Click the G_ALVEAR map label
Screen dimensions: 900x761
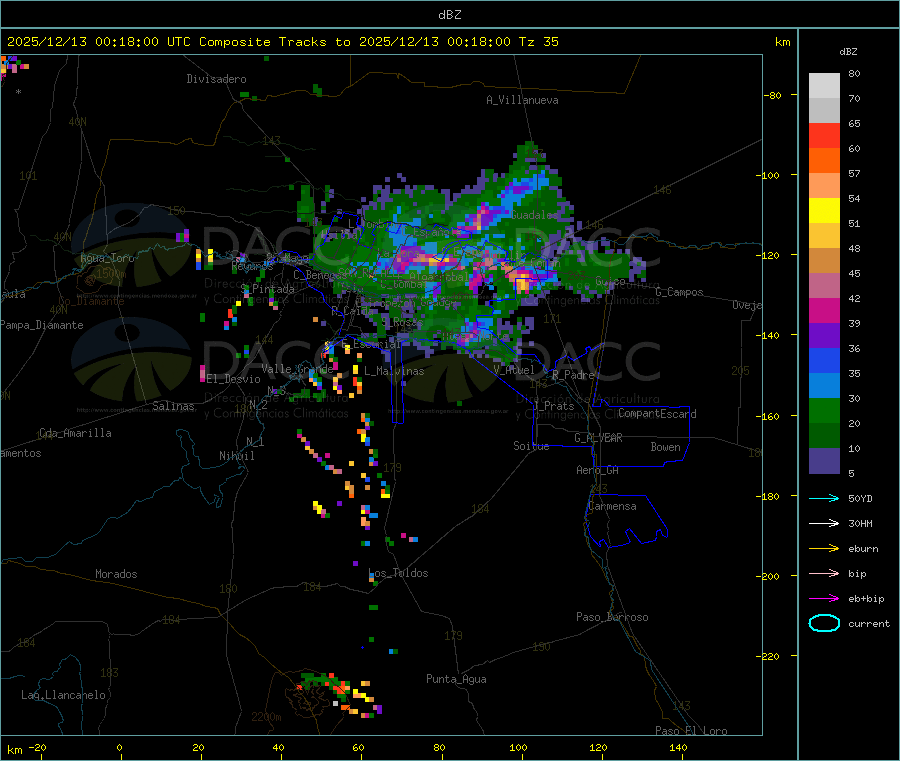(598, 438)
